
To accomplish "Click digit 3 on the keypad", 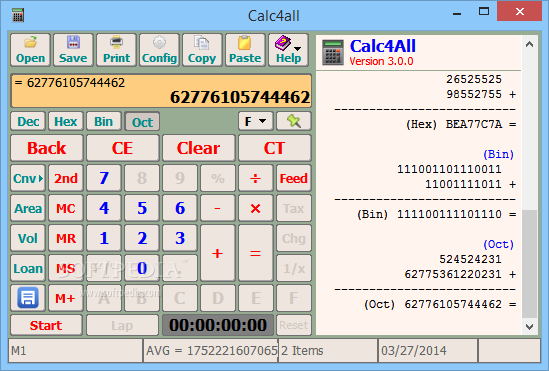I will (x=180, y=238).
